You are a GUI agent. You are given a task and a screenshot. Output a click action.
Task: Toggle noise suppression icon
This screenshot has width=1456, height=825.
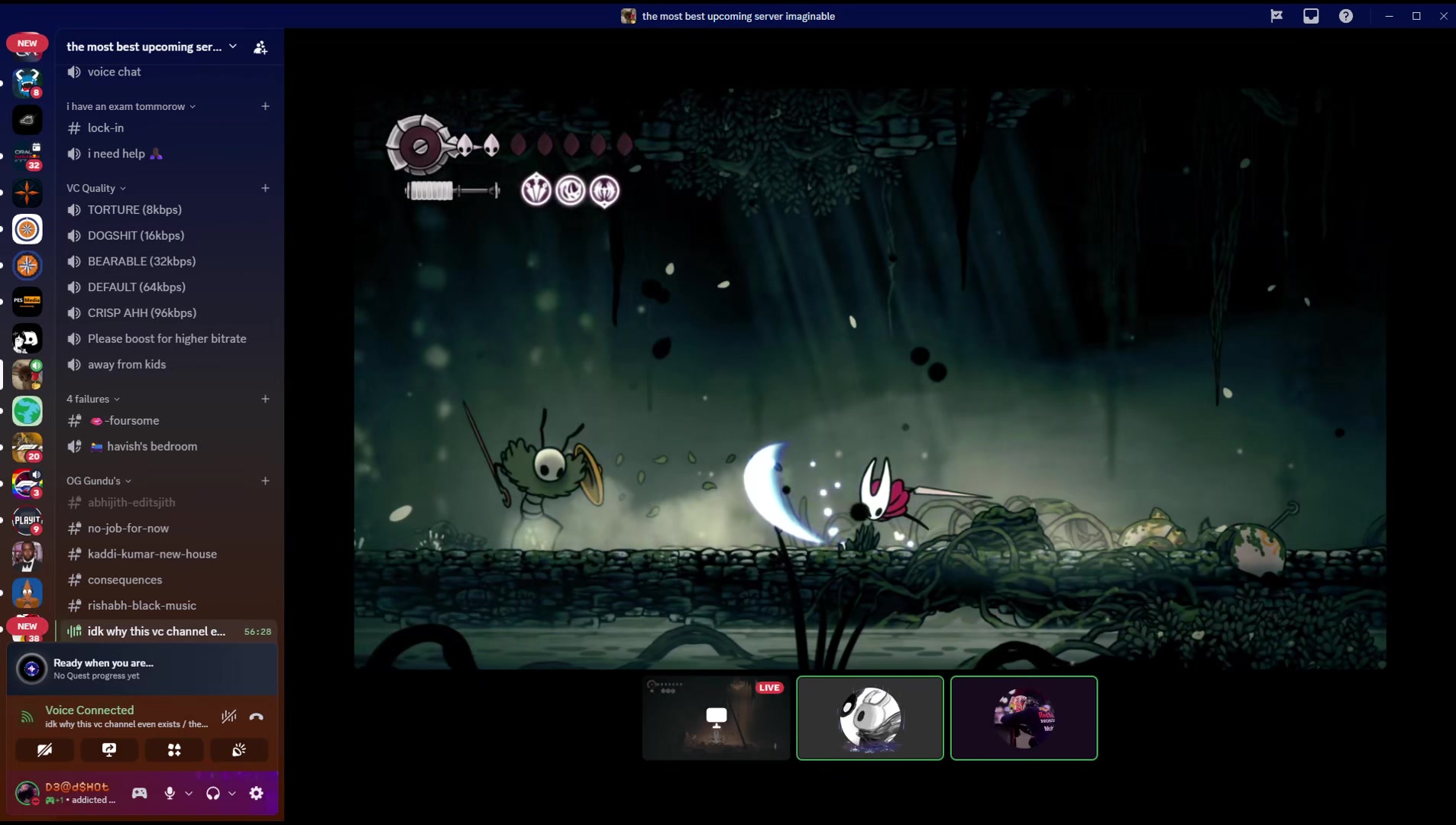point(228,717)
